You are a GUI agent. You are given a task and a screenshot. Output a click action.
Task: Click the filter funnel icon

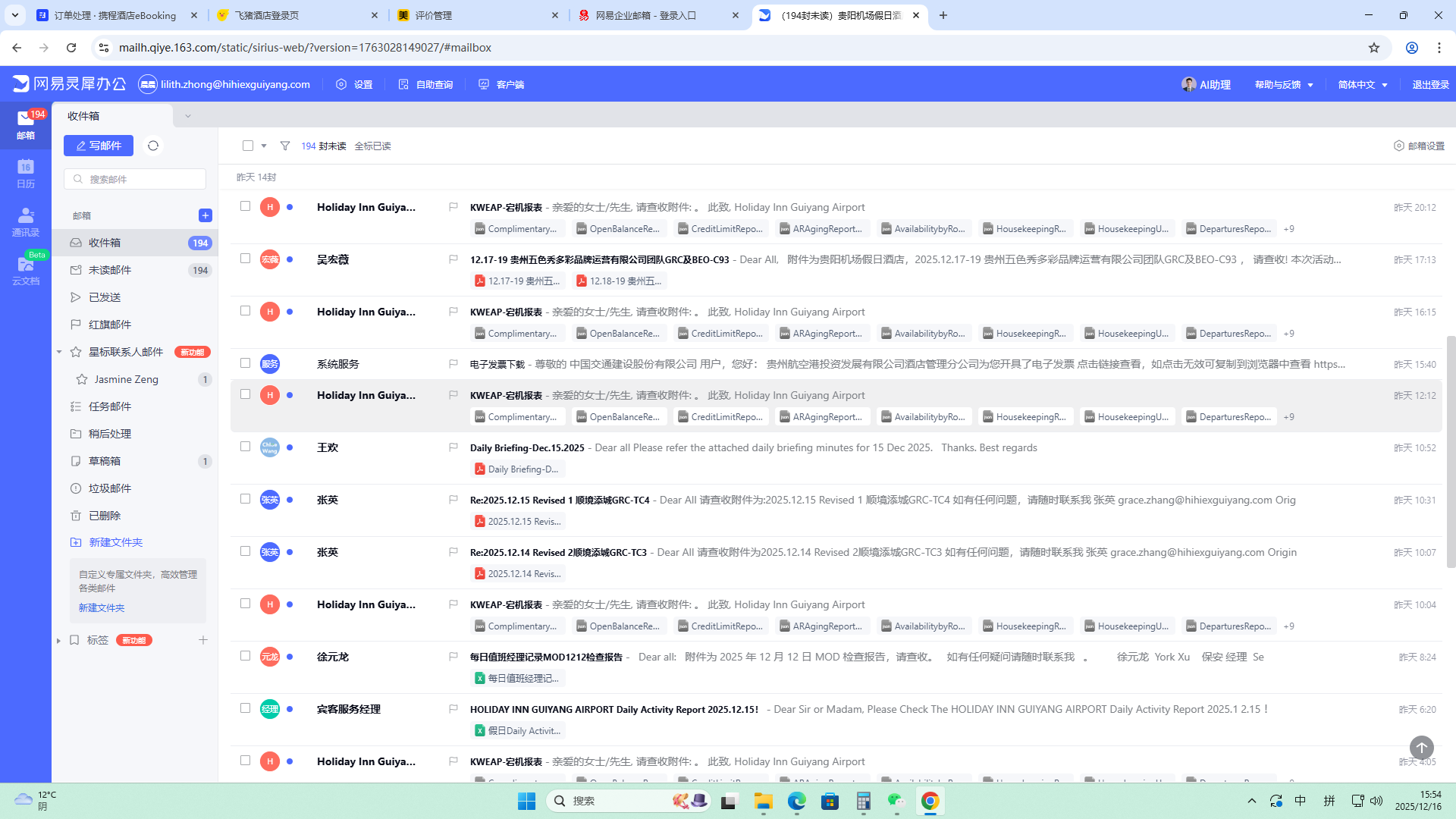[285, 146]
